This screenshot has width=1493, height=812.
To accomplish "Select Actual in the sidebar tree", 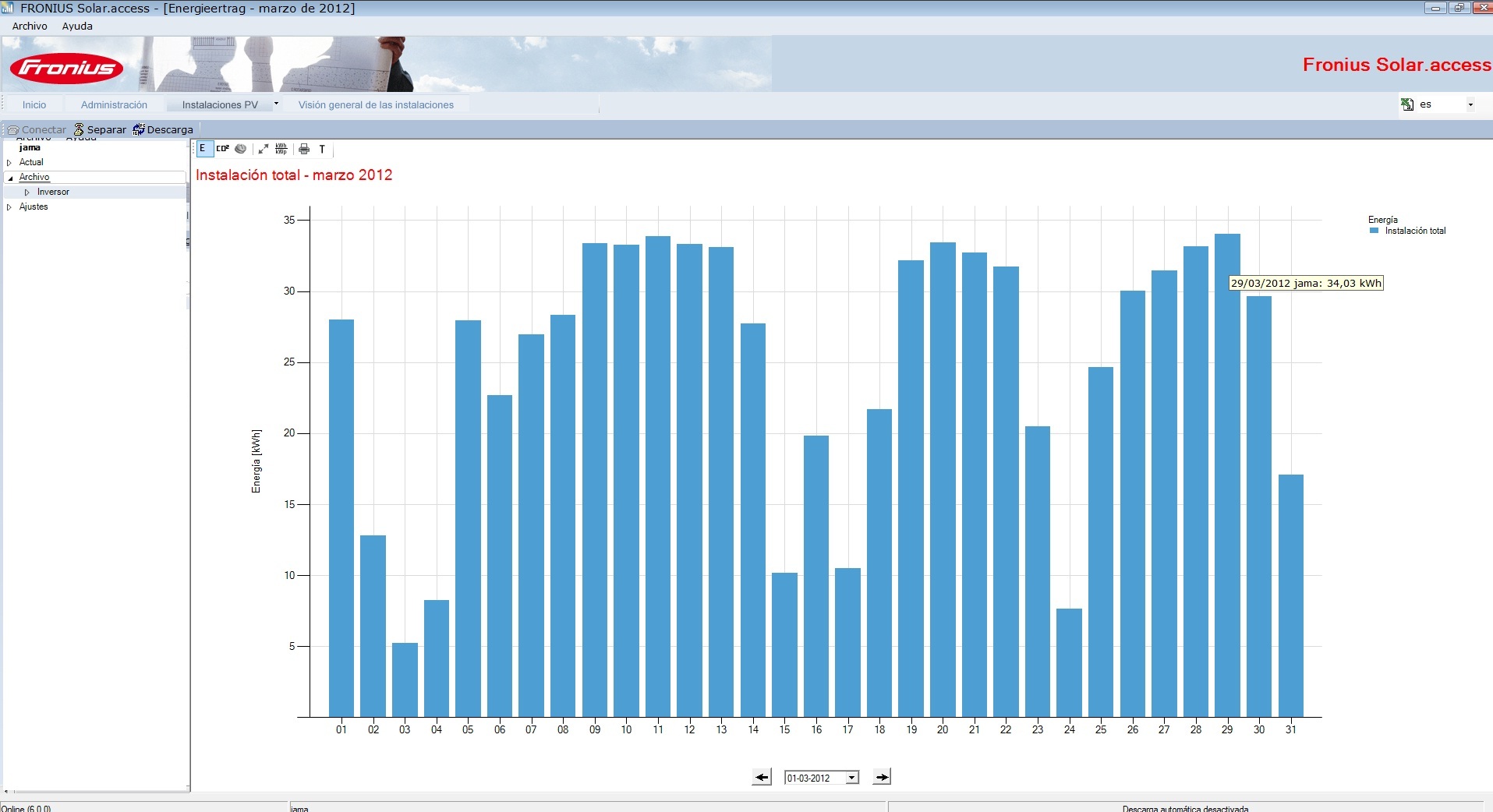I will [x=31, y=162].
